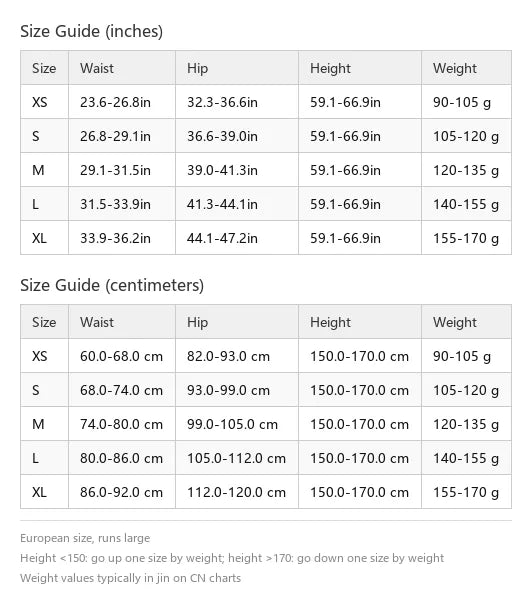
Task: Select the 74.0-80.0 cm waist cell
Action: pyautogui.click(x=121, y=424)
